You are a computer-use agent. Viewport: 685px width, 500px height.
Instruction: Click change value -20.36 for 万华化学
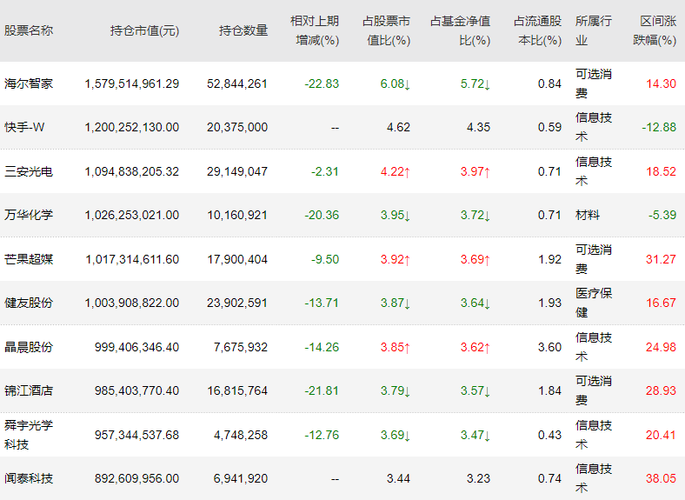coord(322,215)
